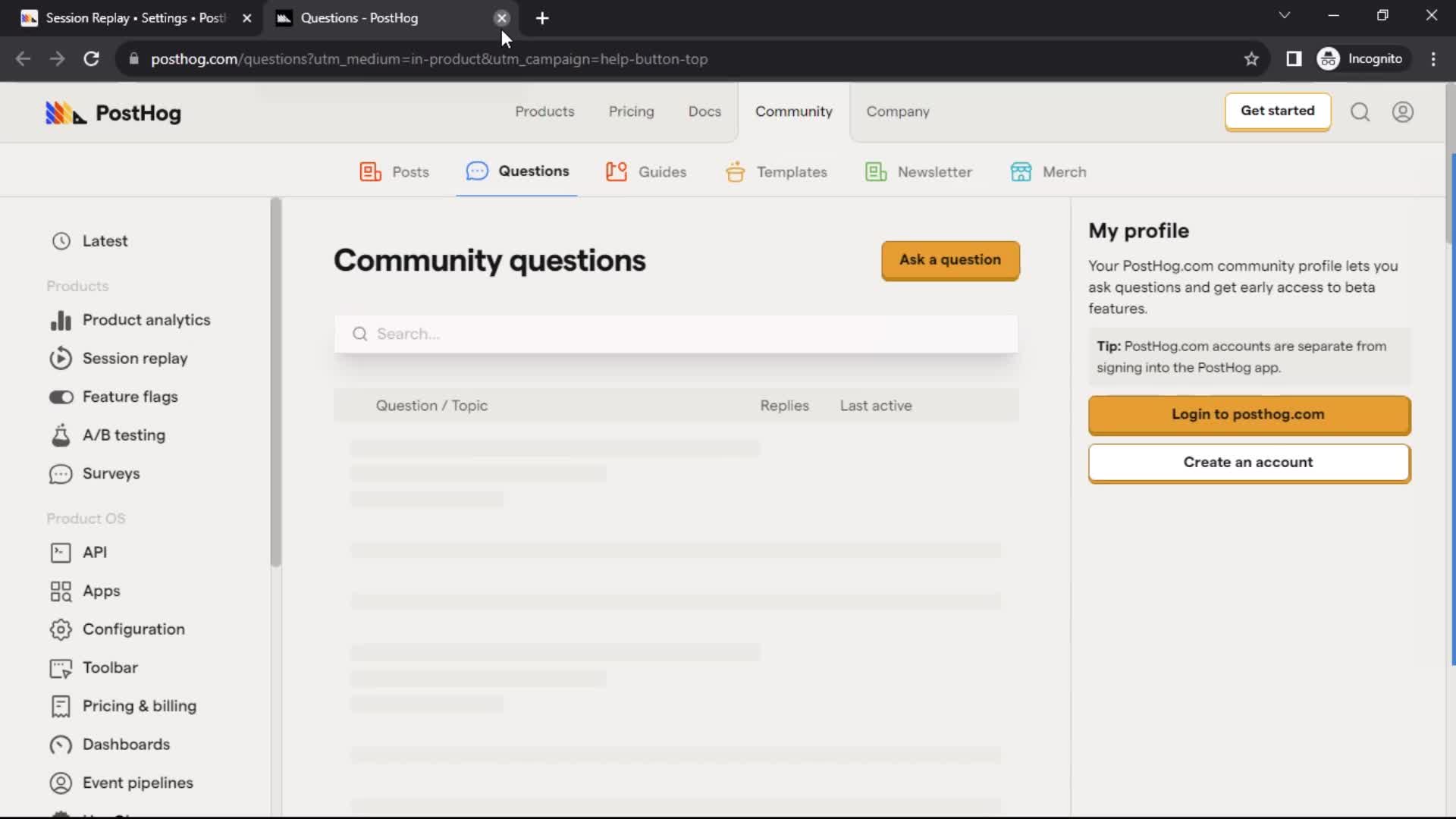Image resolution: width=1456 pixels, height=819 pixels.
Task: Reload the page with the refresh icon
Action: pos(91,59)
